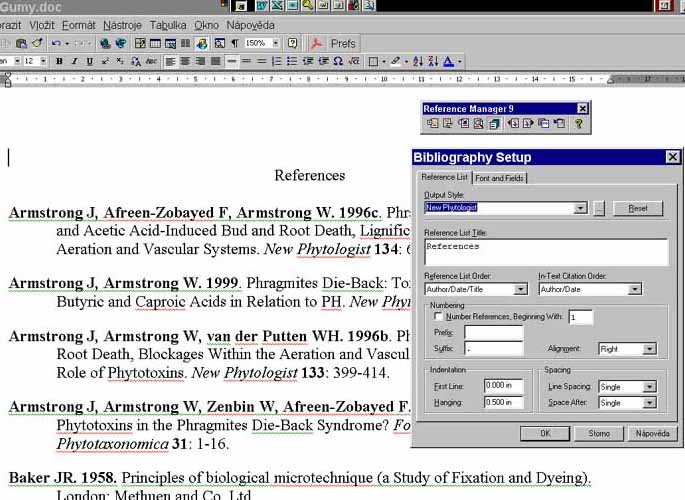Toggle subscript formatting
The image size is (685, 500).
pyautogui.click(x=120, y=61)
